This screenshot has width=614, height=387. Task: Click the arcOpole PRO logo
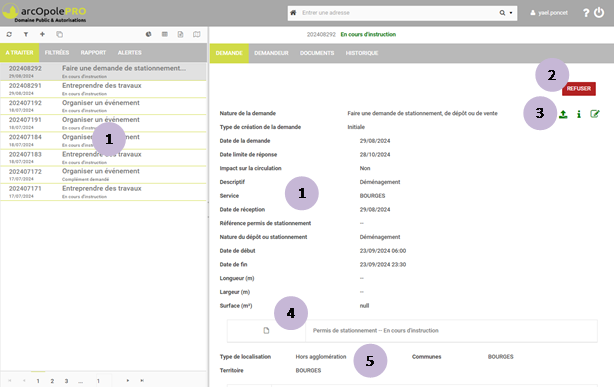tap(44, 13)
